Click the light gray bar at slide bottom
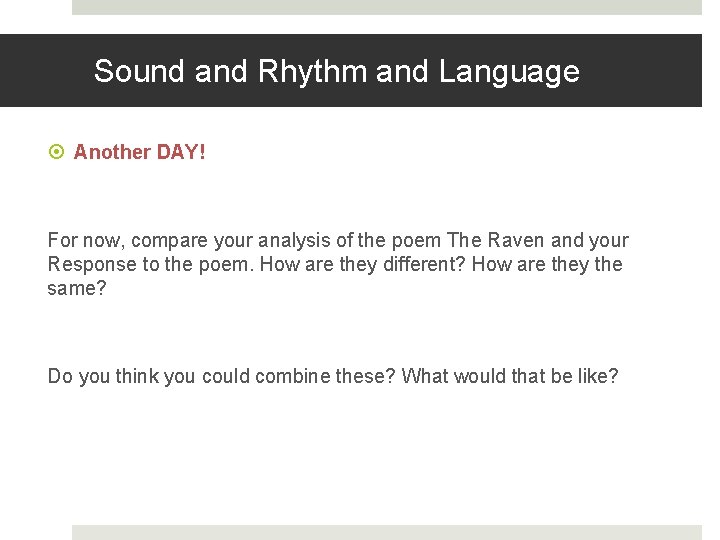This screenshot has width=720, height=540. pos(386,532)
